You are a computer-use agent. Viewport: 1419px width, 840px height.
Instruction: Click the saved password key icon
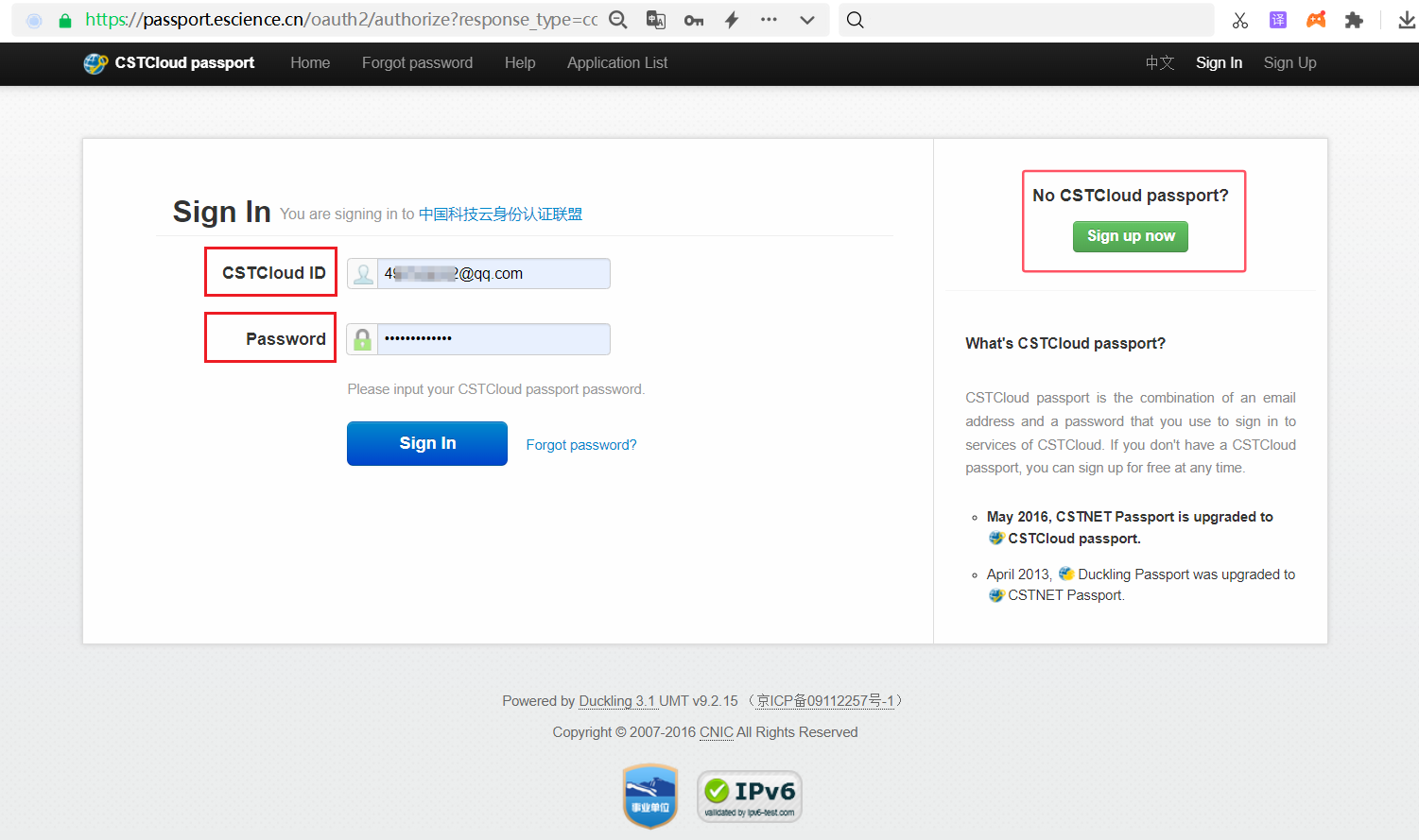click(694, 20)
